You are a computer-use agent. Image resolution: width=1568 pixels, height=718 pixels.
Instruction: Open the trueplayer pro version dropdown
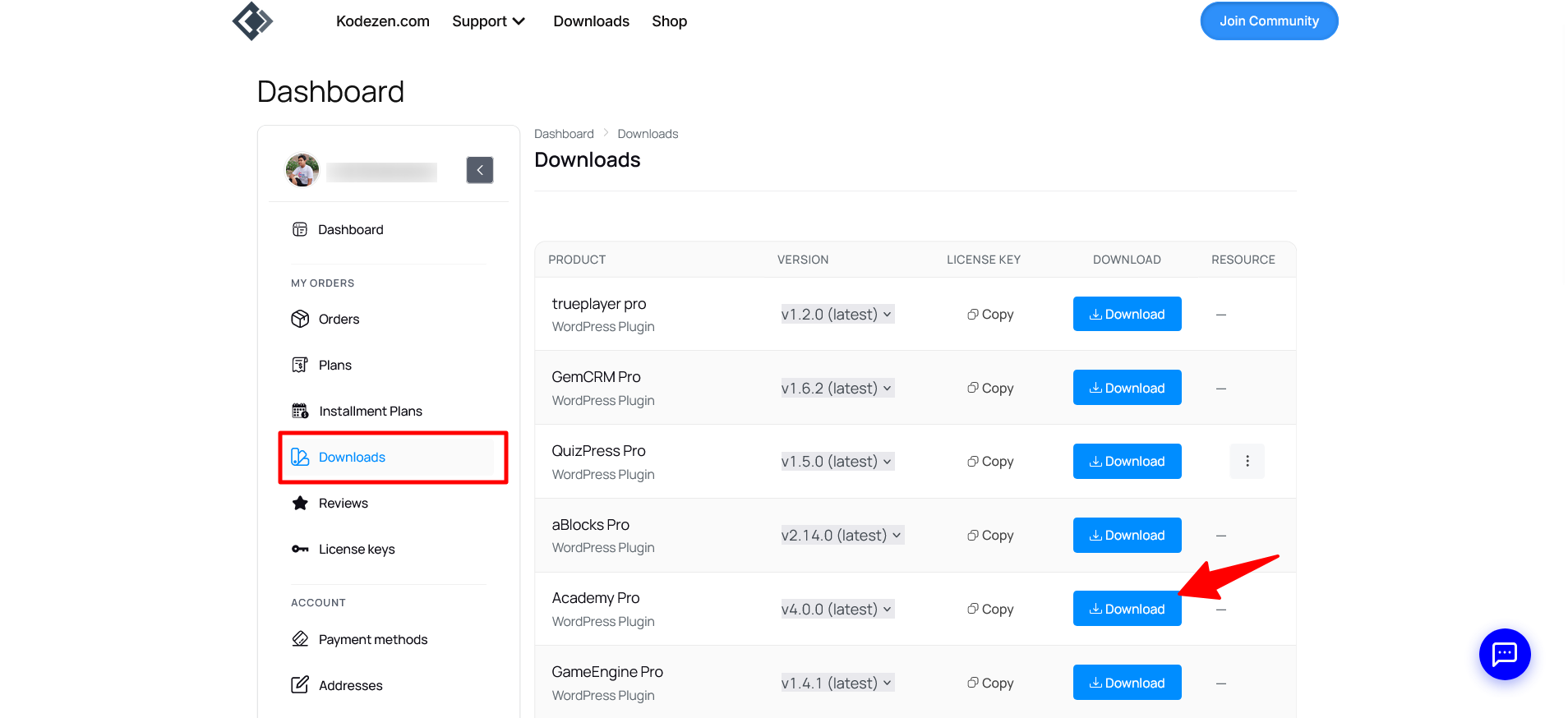pyautogui.click(x=837, y=315)
